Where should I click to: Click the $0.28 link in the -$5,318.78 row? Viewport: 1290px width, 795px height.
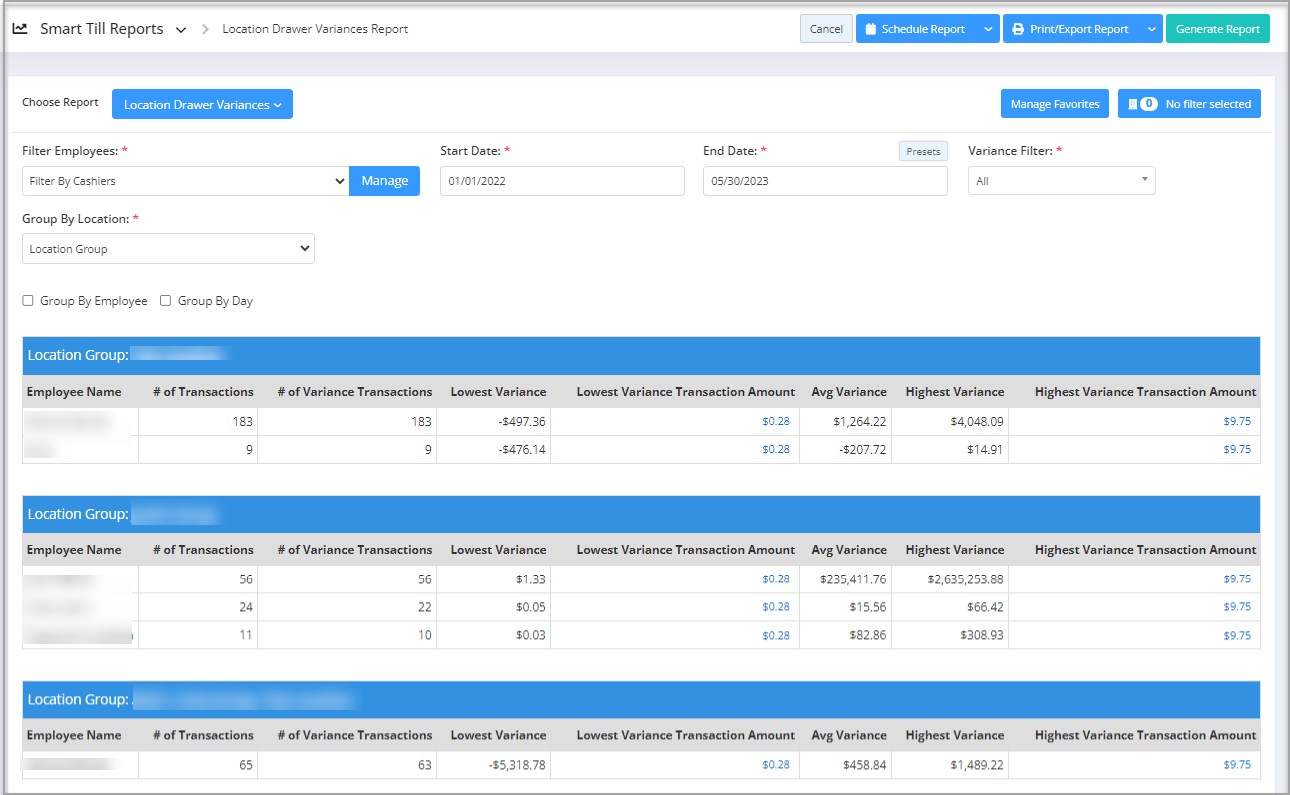click(776, 765)
